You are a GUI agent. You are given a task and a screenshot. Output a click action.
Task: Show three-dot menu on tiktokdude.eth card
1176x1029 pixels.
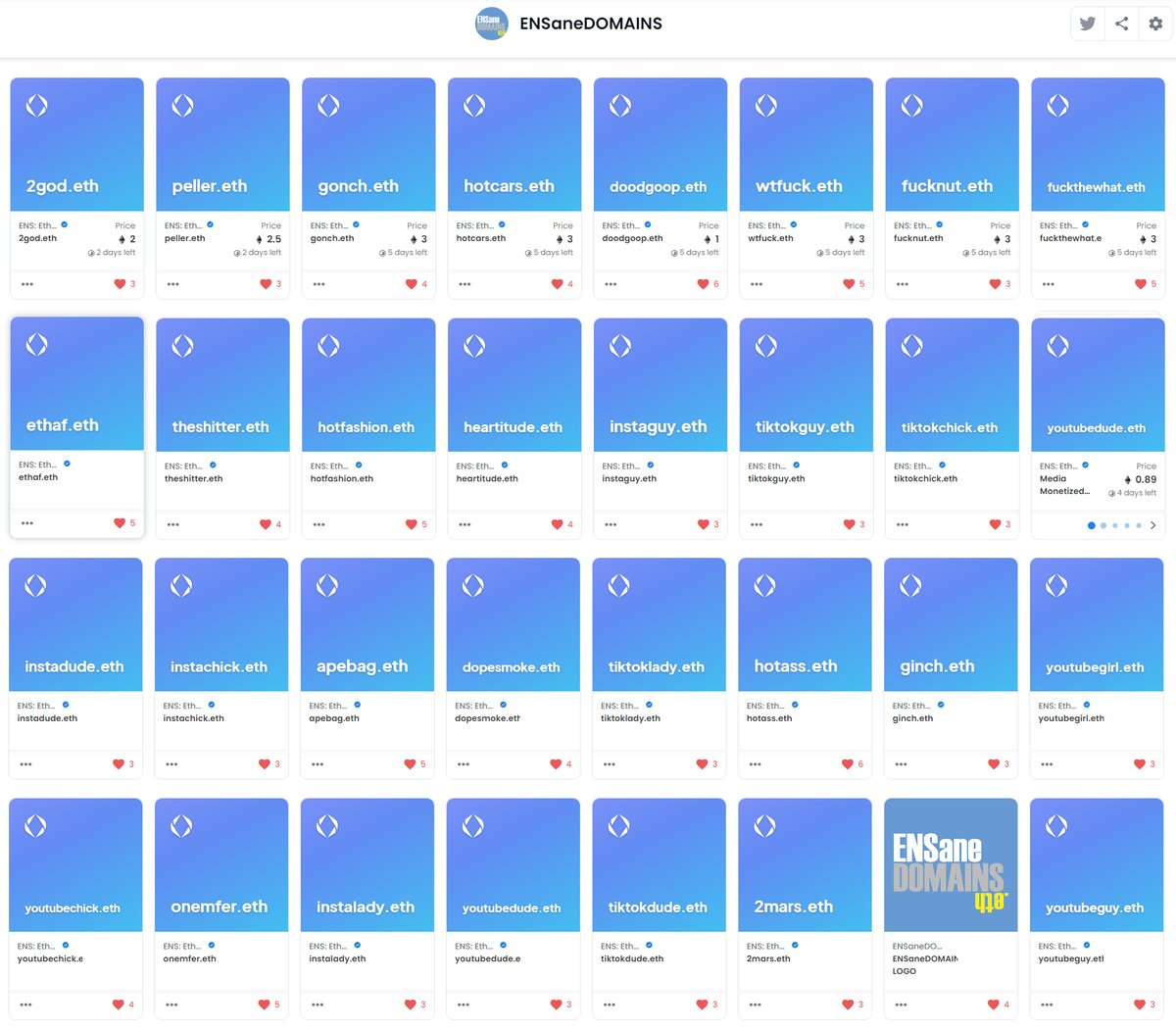610,1004
